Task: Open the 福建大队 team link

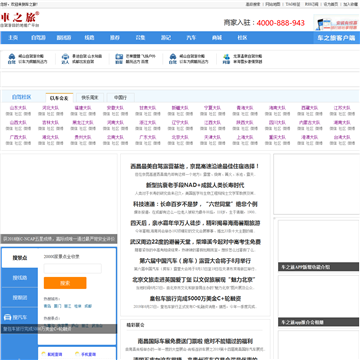Action: coord(83,108)
